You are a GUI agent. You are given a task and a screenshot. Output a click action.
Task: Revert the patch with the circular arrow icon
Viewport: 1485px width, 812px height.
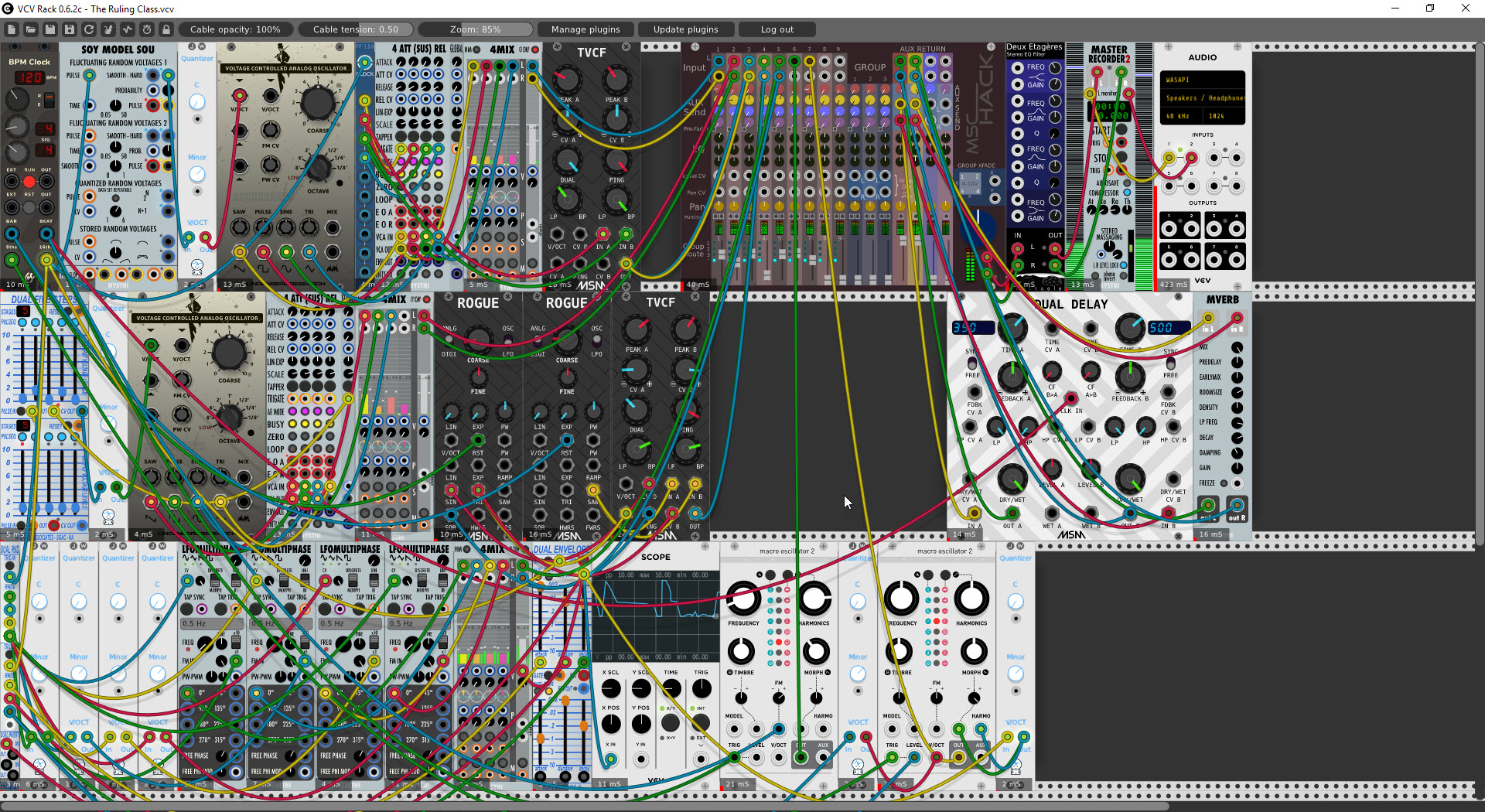coord(89,29)
